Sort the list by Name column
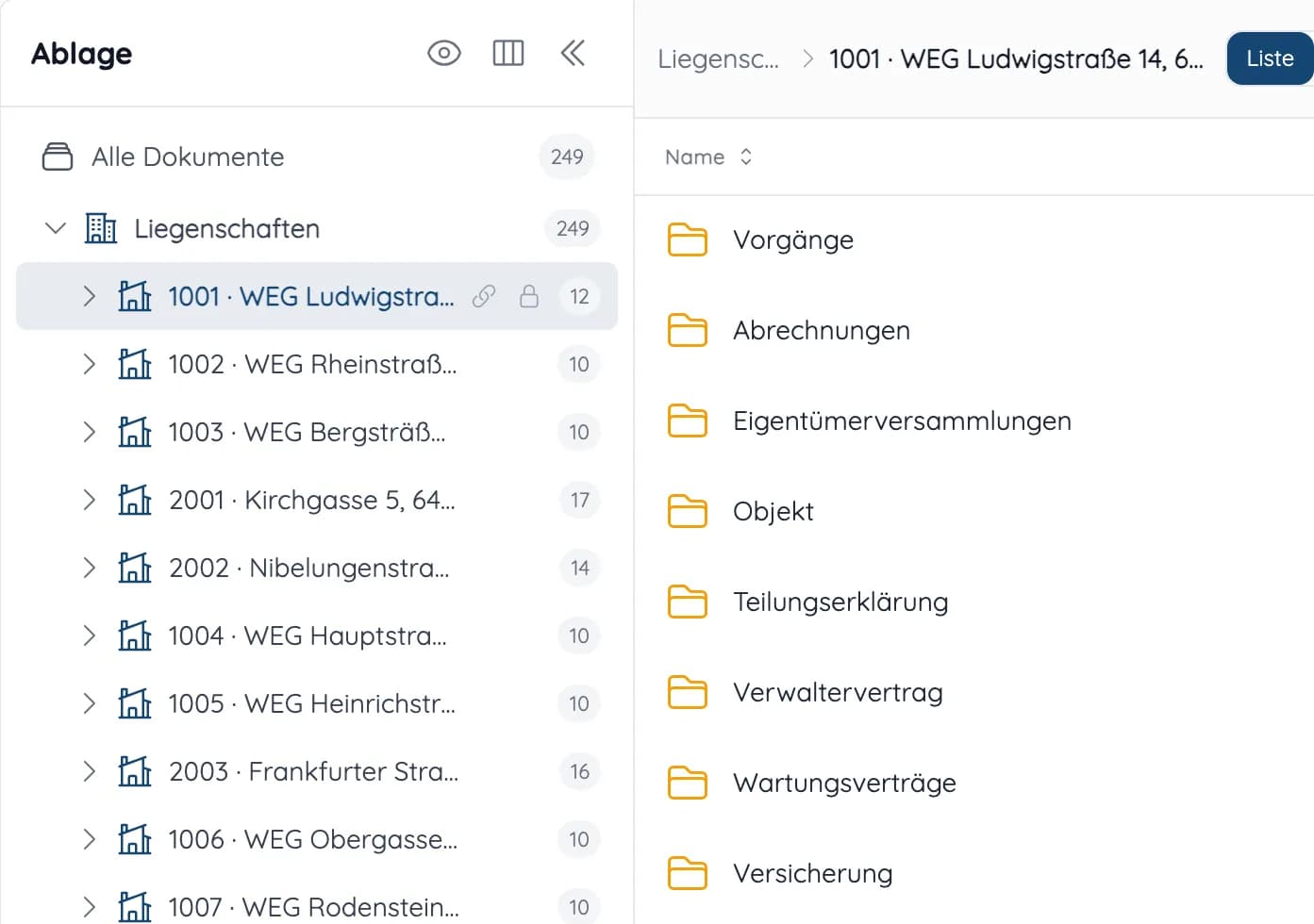Screen dimensions: 1314x924 708,157
